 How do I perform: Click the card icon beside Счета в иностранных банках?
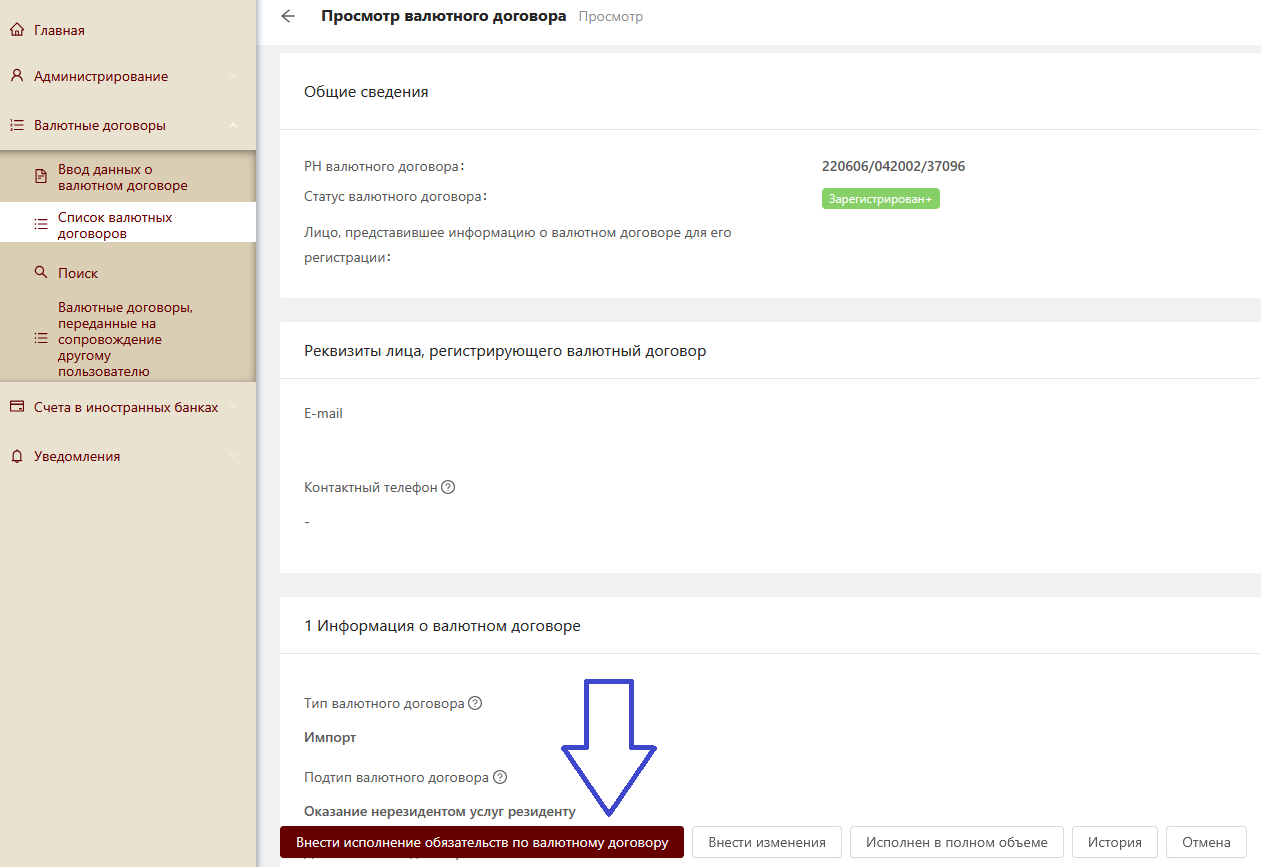(x=17, y=407)
